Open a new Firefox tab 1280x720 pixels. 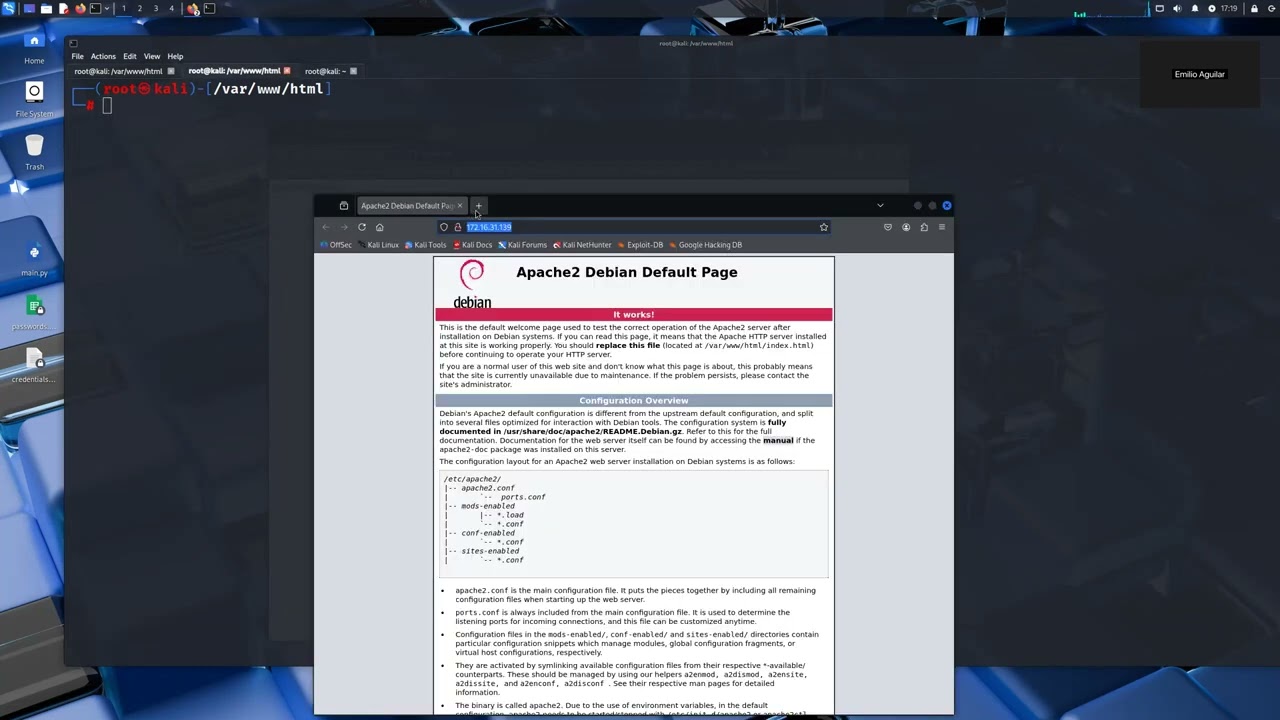coord(478,206)
